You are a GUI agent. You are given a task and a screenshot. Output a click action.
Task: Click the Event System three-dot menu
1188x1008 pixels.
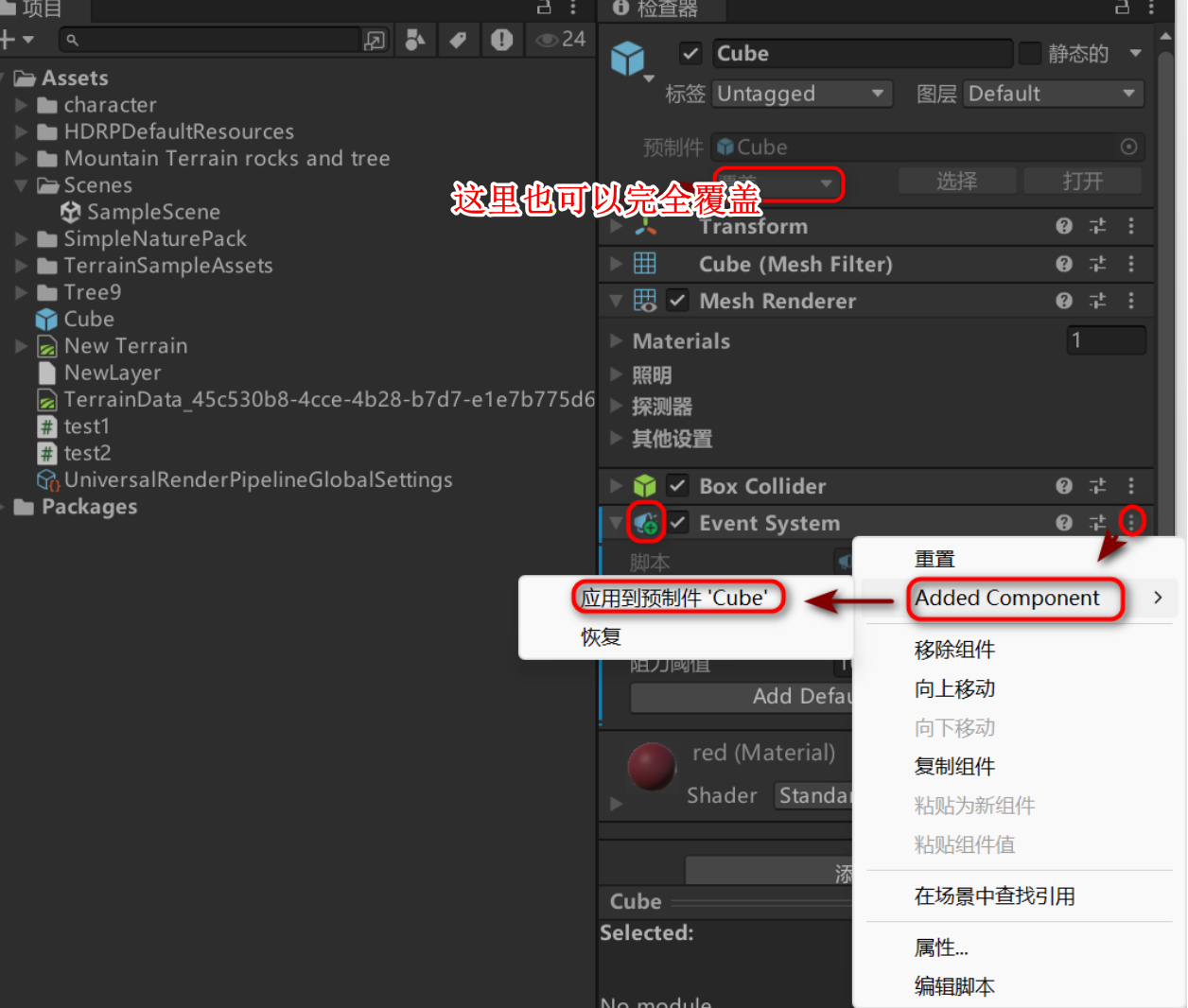point(1131,521)
